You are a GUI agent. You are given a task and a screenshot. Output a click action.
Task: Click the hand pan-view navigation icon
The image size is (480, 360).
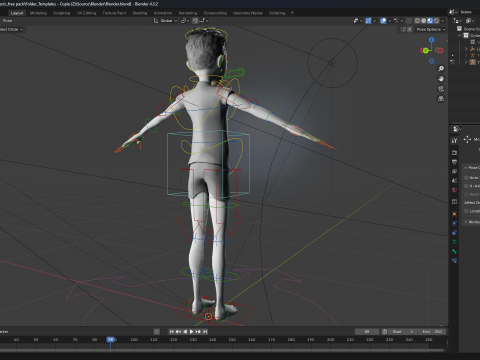point(441,79)
